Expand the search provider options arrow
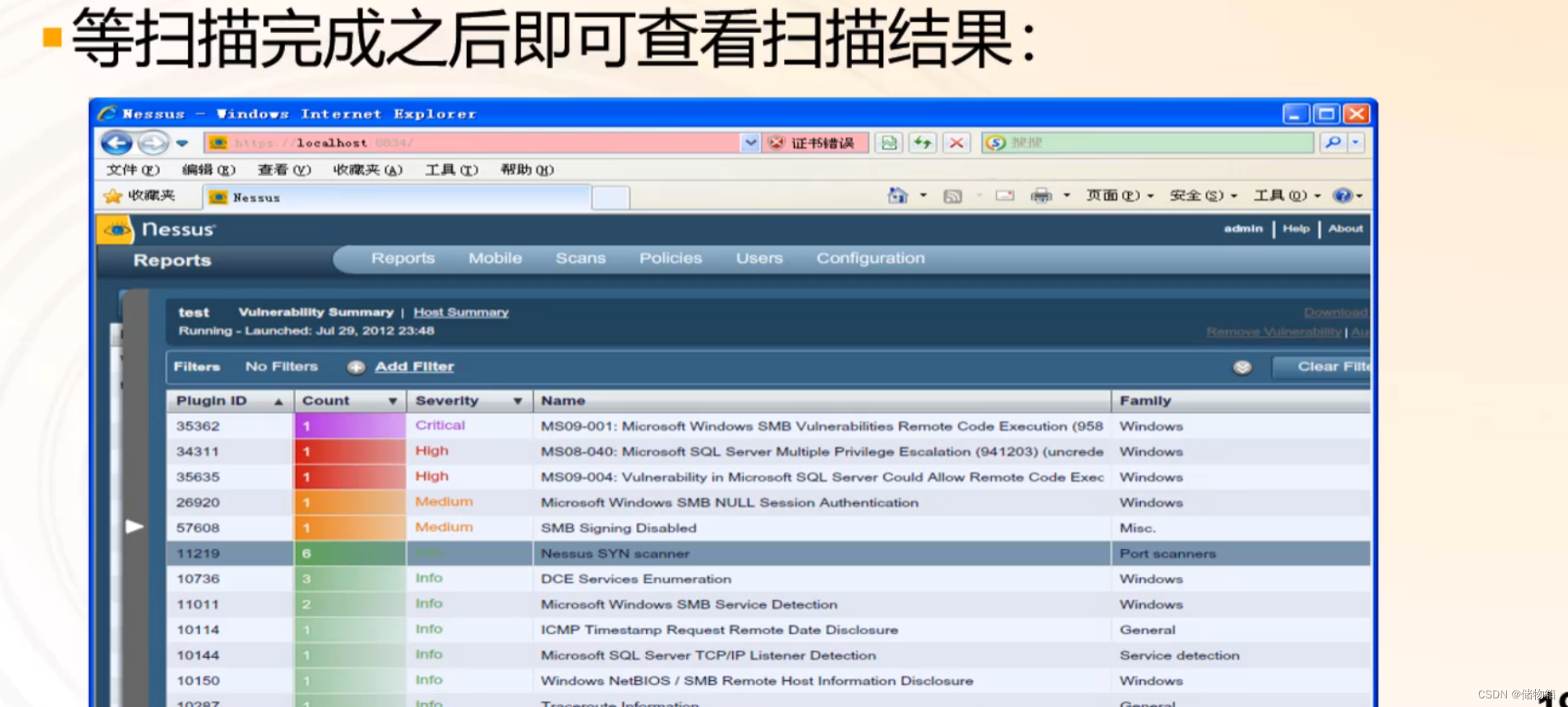This screenshot has height=707, width=1568. tap(1355, 142)
